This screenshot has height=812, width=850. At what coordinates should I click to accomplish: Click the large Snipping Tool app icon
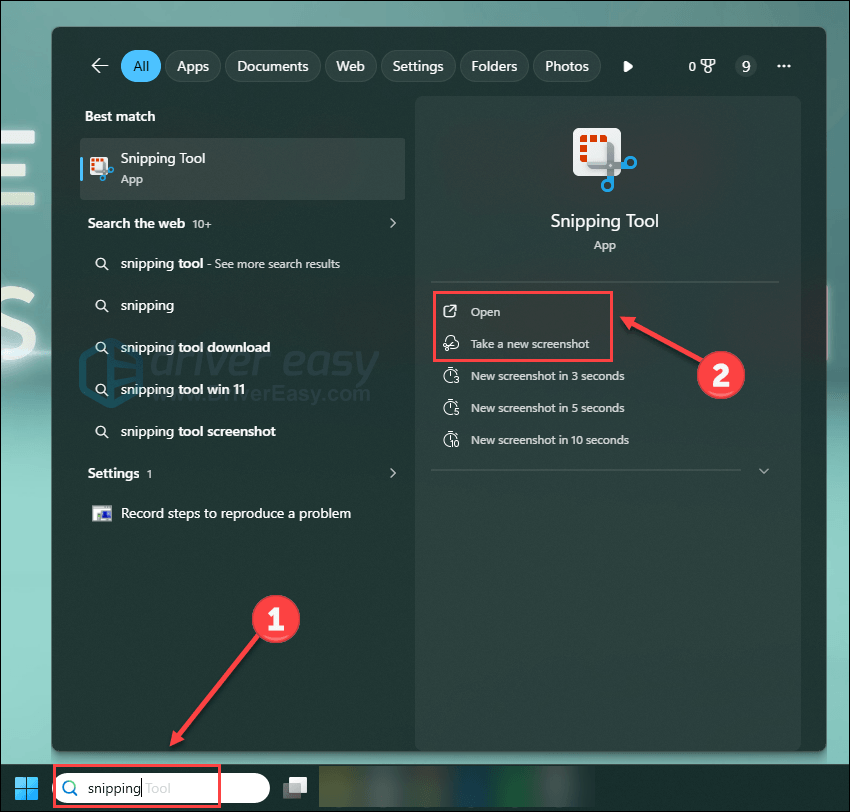[604, 158]
